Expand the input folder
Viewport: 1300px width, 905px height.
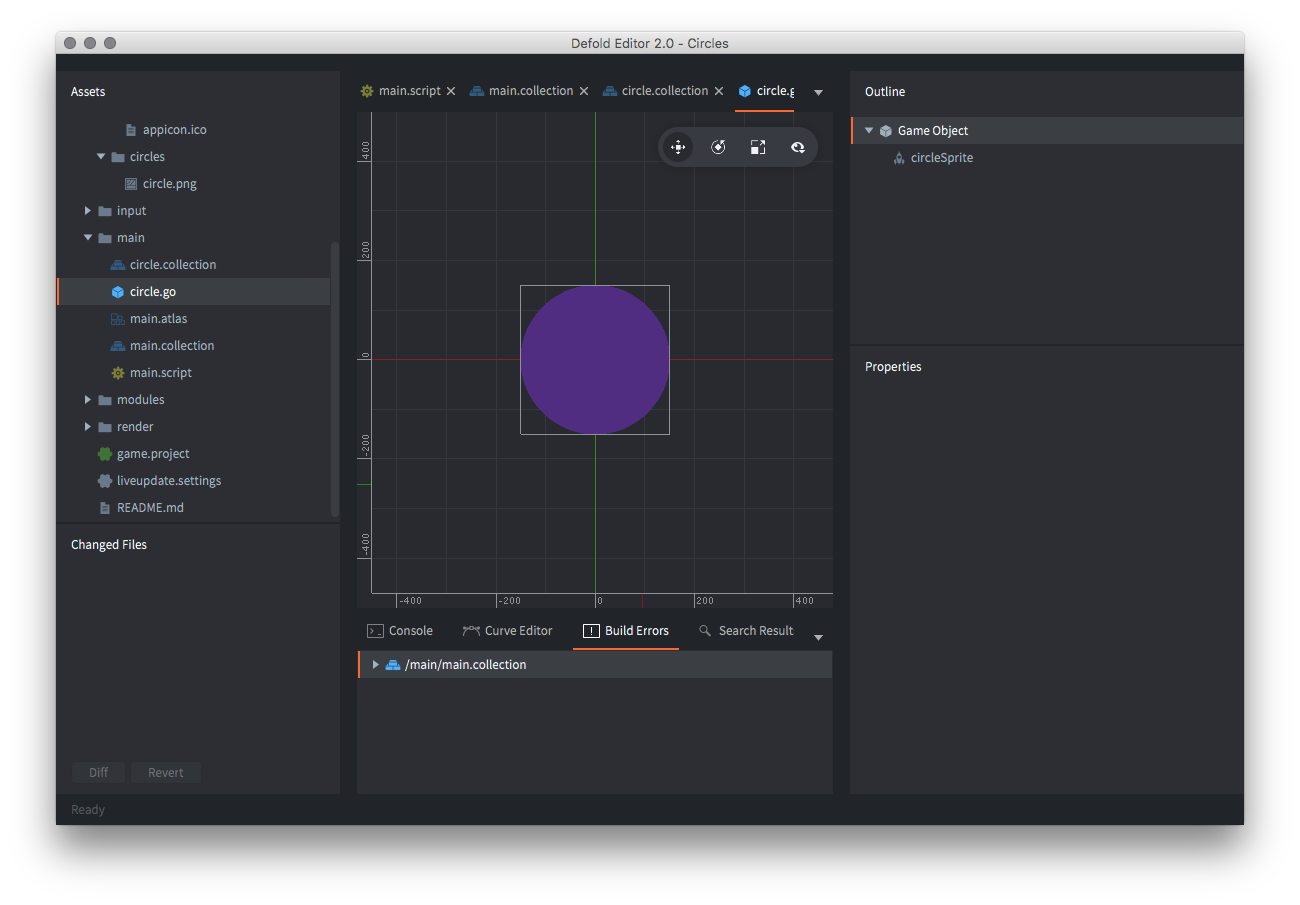coord(88,211)
